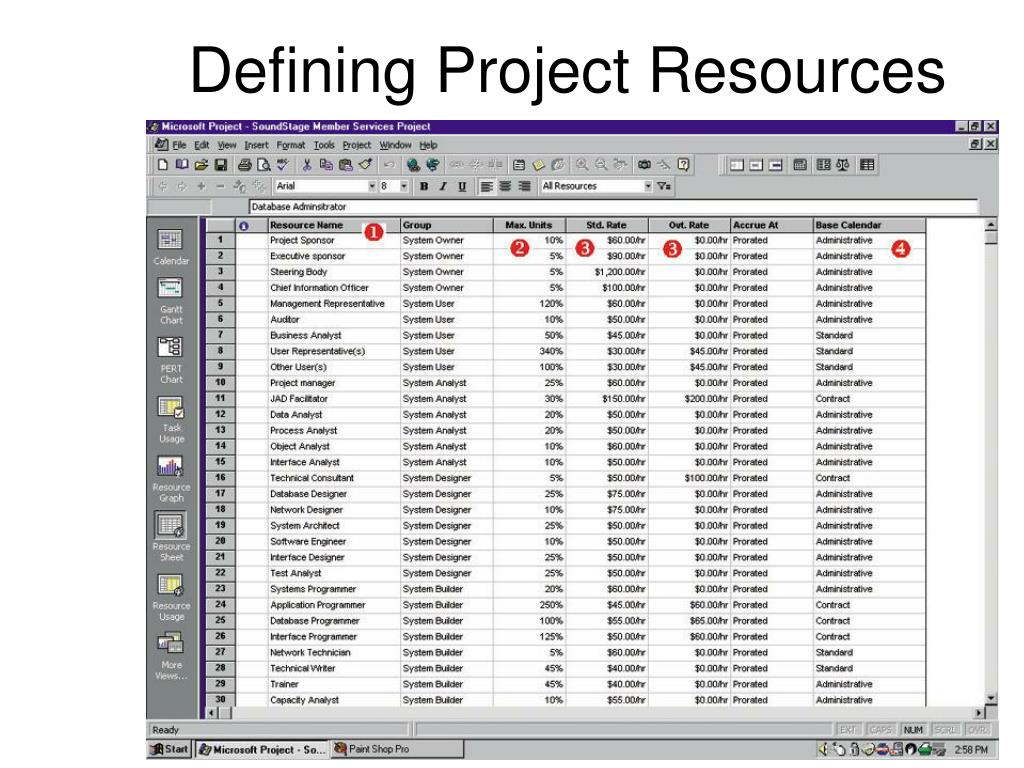Toggle Italic formatting
This screenshot has width=1024, height=768.
tap(443, 186)
